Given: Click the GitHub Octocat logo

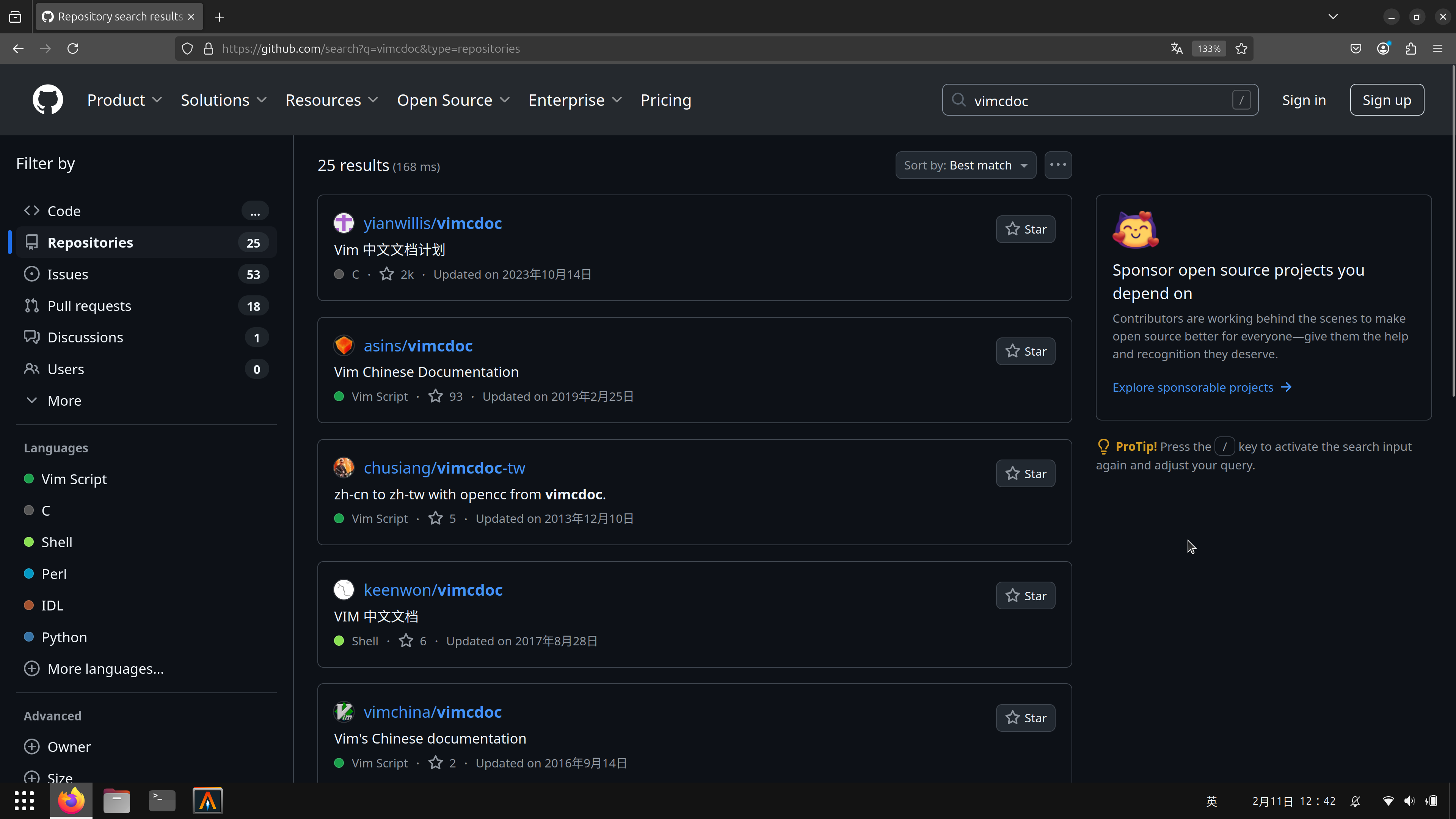Looking at the screenshot, I should [x=47, y=100].
